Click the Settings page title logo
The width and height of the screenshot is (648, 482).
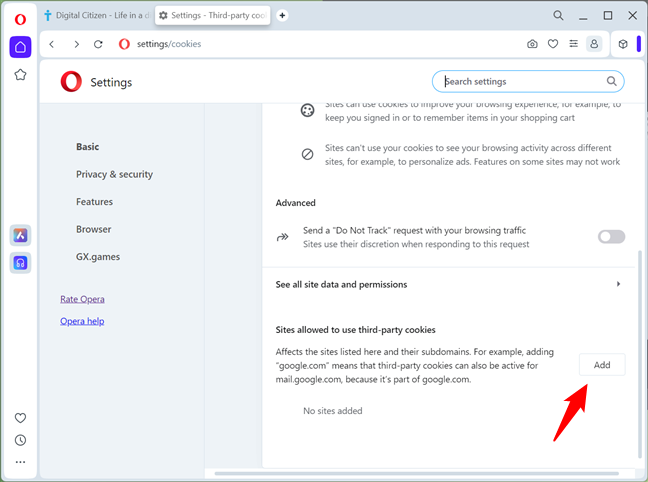coord(71,81)
